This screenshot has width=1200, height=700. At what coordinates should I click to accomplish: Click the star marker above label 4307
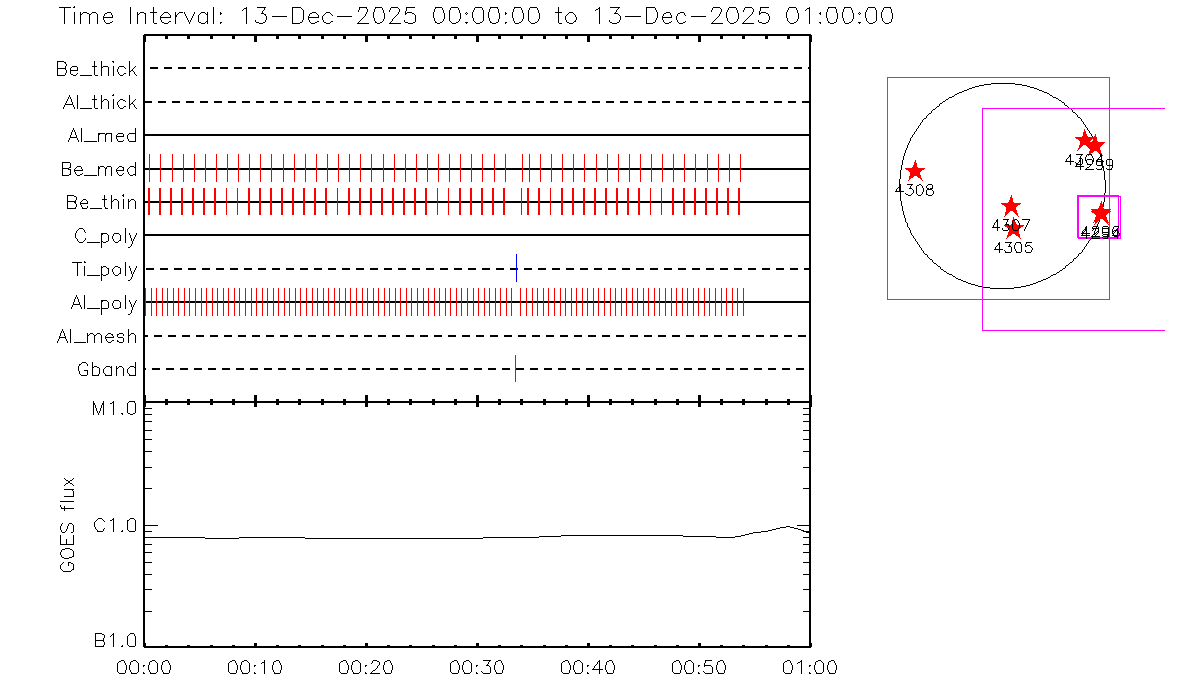coord(1011,207)
